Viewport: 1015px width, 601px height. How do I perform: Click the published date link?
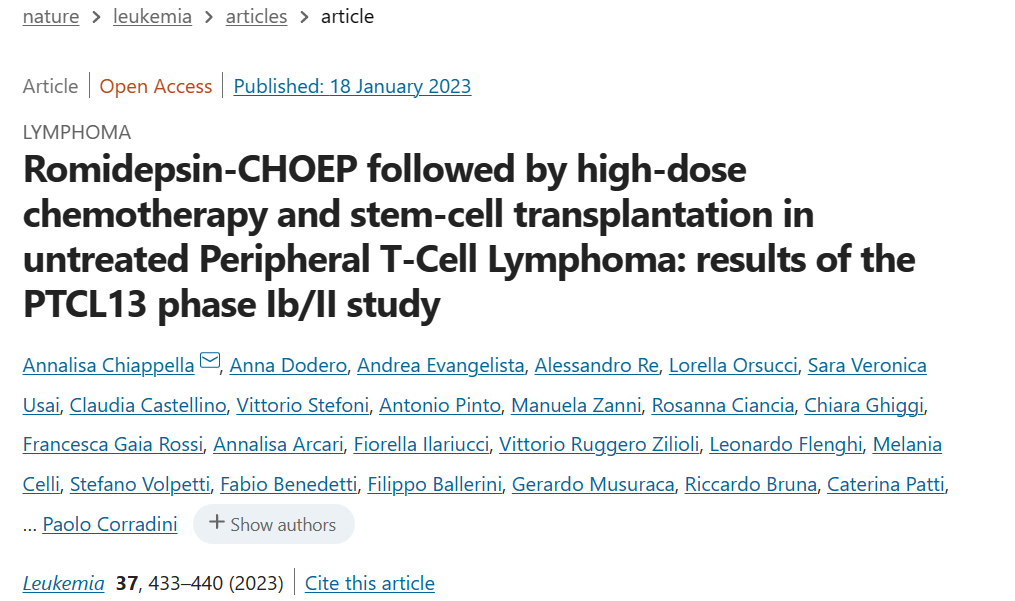[x=352, y=86]
